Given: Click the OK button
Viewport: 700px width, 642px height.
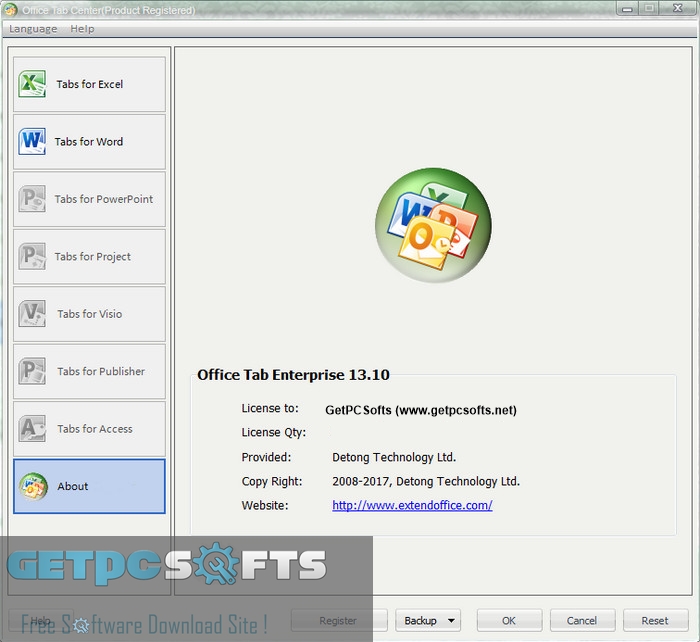Looking at the screenshot, I should pos(509,621).
